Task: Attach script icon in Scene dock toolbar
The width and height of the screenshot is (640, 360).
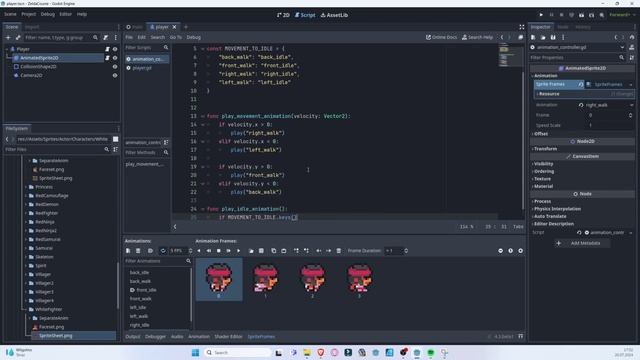Action: click(106, 38)
